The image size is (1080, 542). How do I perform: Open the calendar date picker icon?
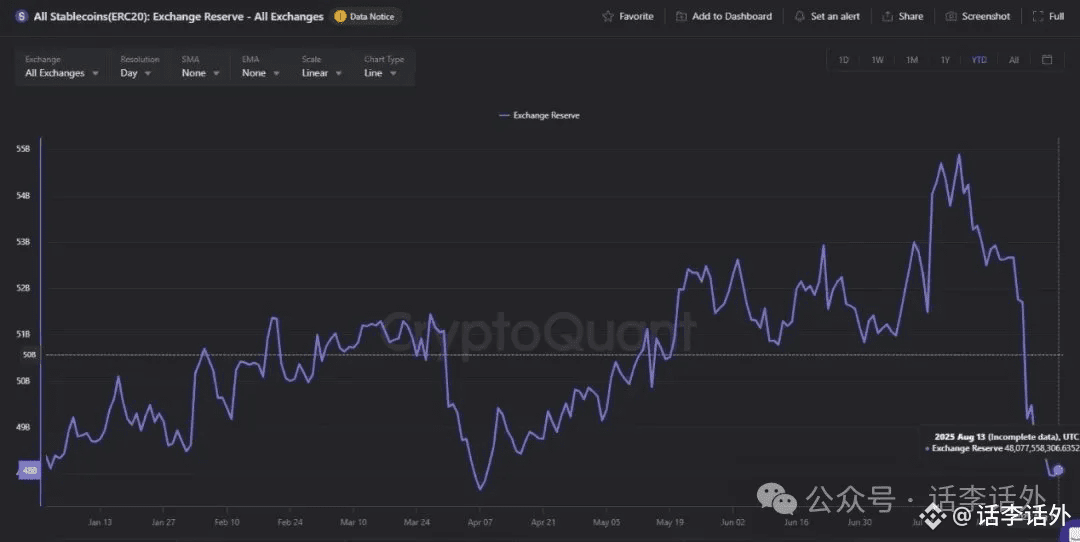tap(1047, 60)
